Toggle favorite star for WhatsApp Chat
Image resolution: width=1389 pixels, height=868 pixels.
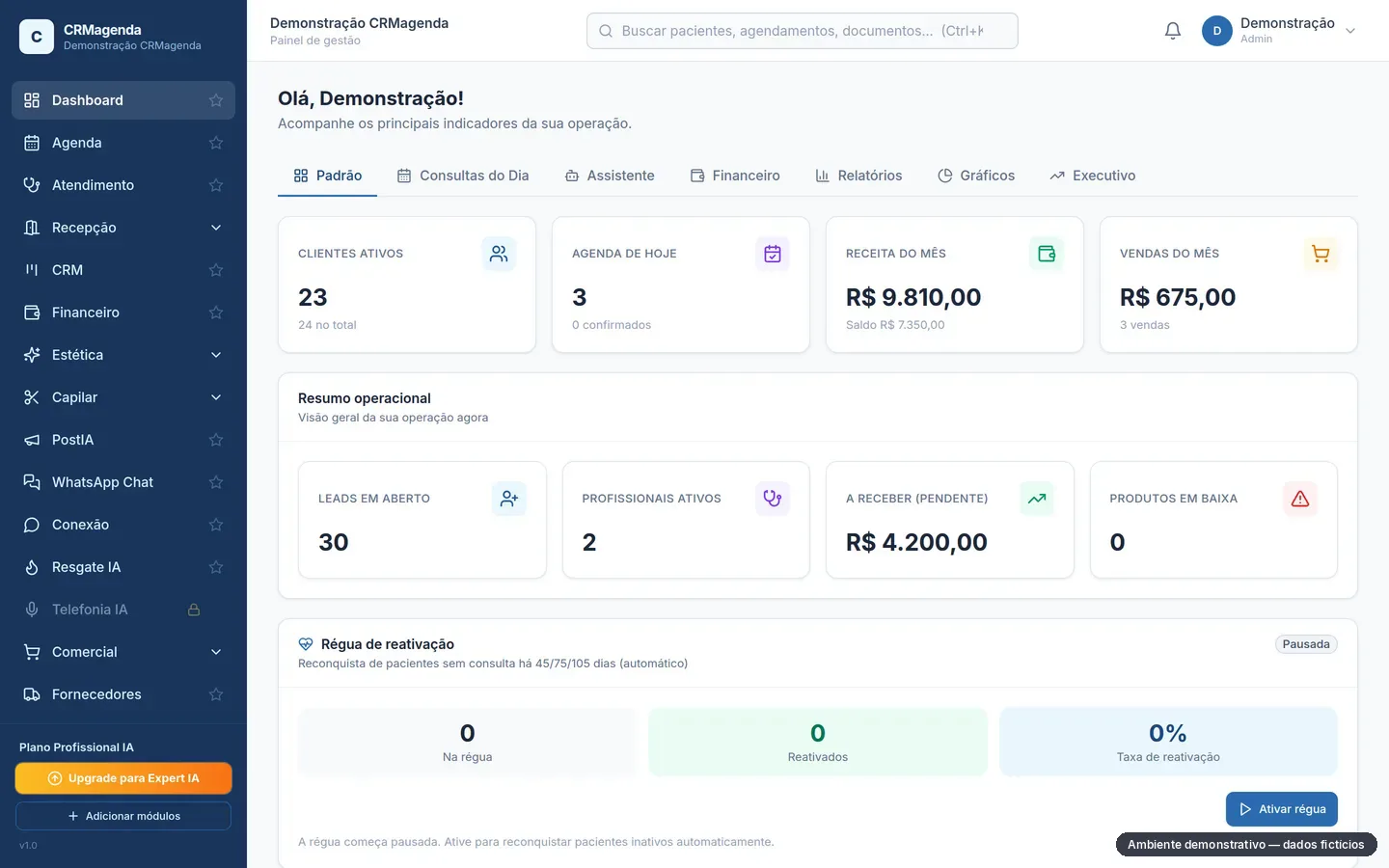216,482
